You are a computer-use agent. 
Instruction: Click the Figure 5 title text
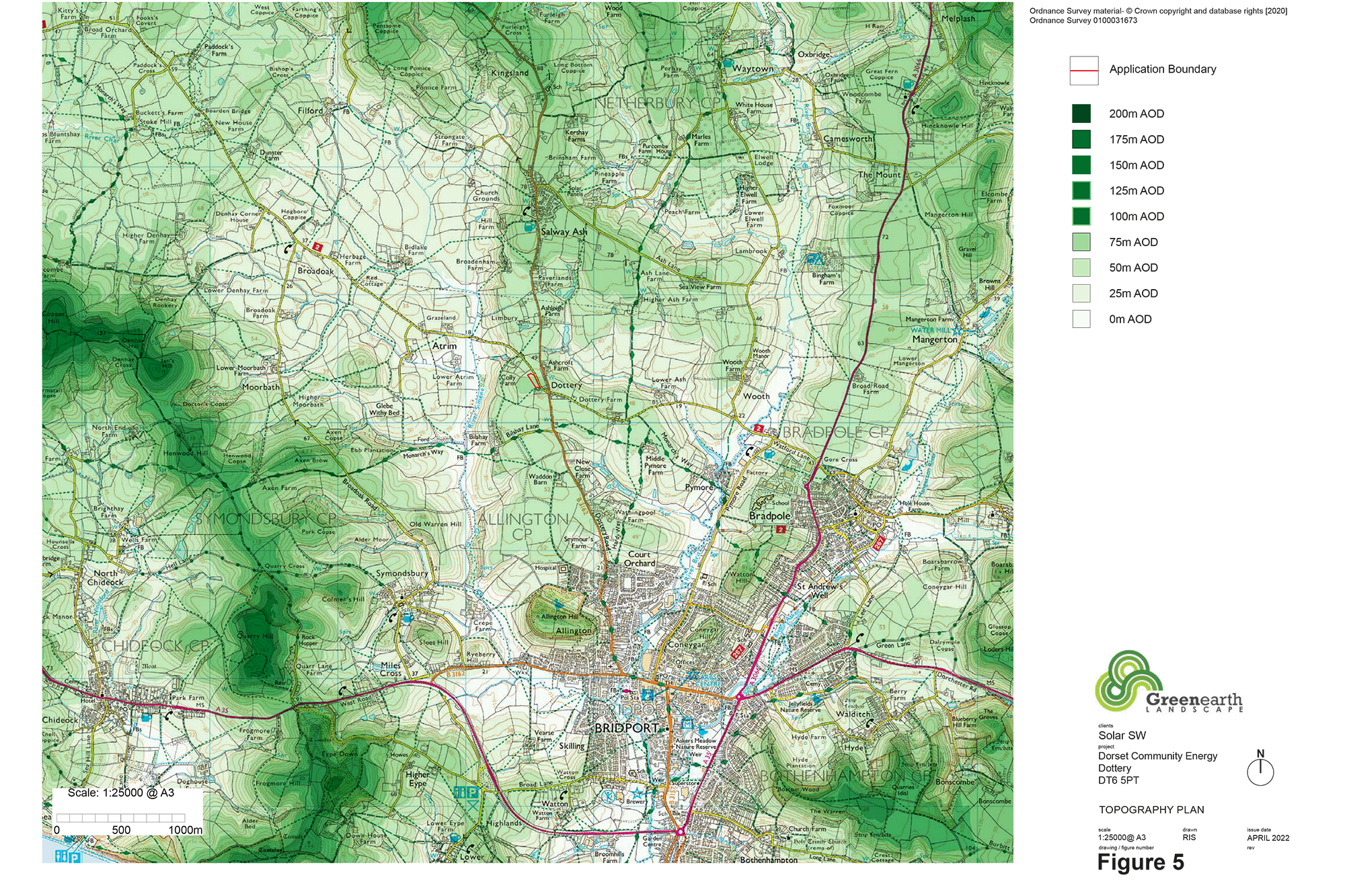(x=1140, y=862)
